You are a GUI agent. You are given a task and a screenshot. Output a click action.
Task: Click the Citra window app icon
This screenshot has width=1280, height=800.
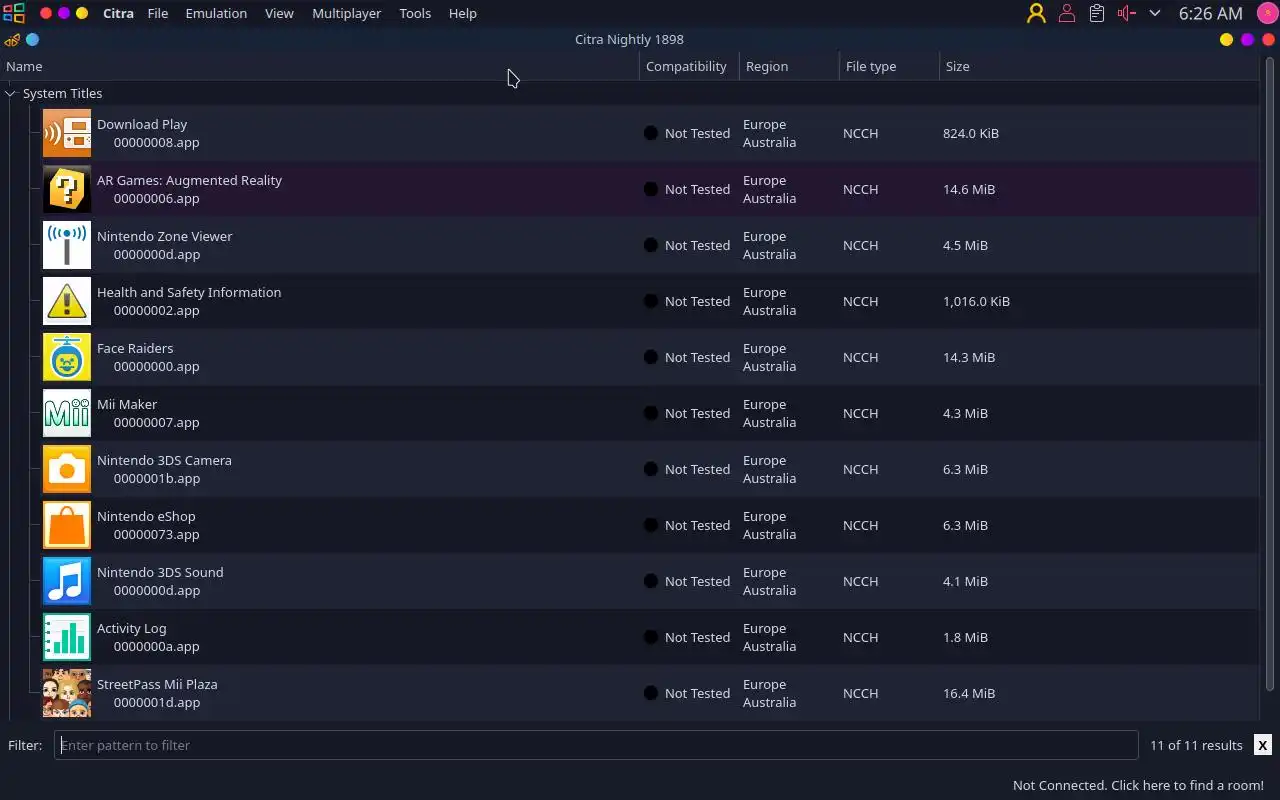pyautogui.click(x=12, y=40)
